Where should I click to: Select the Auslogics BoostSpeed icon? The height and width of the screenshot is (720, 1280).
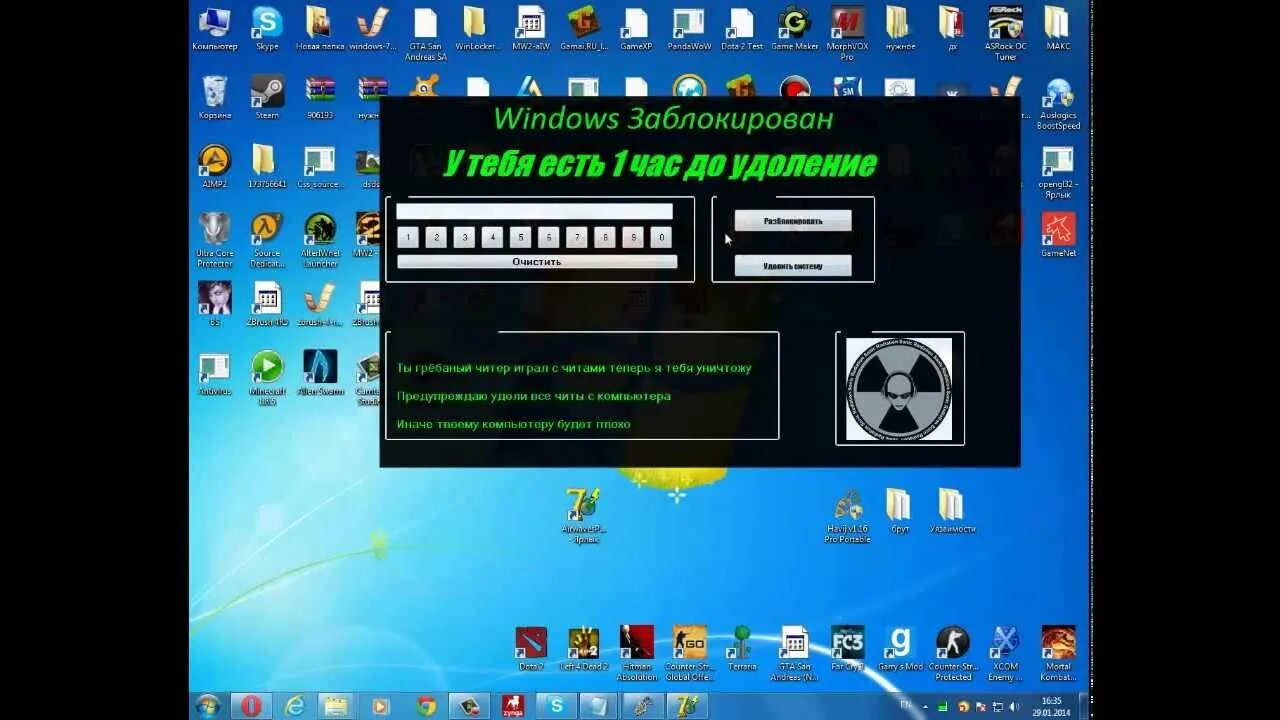tap(1058, 103)
